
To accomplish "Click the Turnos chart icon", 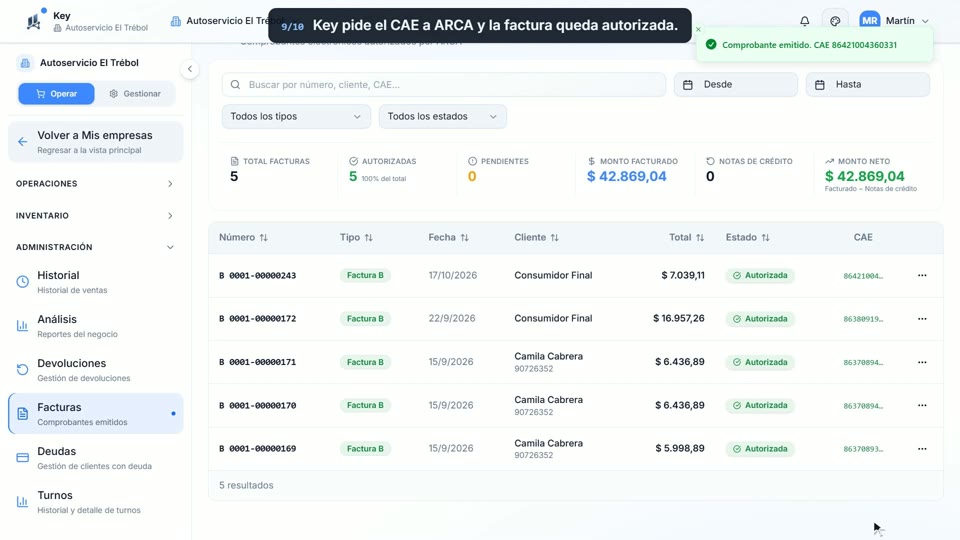I will coord(23,502).
